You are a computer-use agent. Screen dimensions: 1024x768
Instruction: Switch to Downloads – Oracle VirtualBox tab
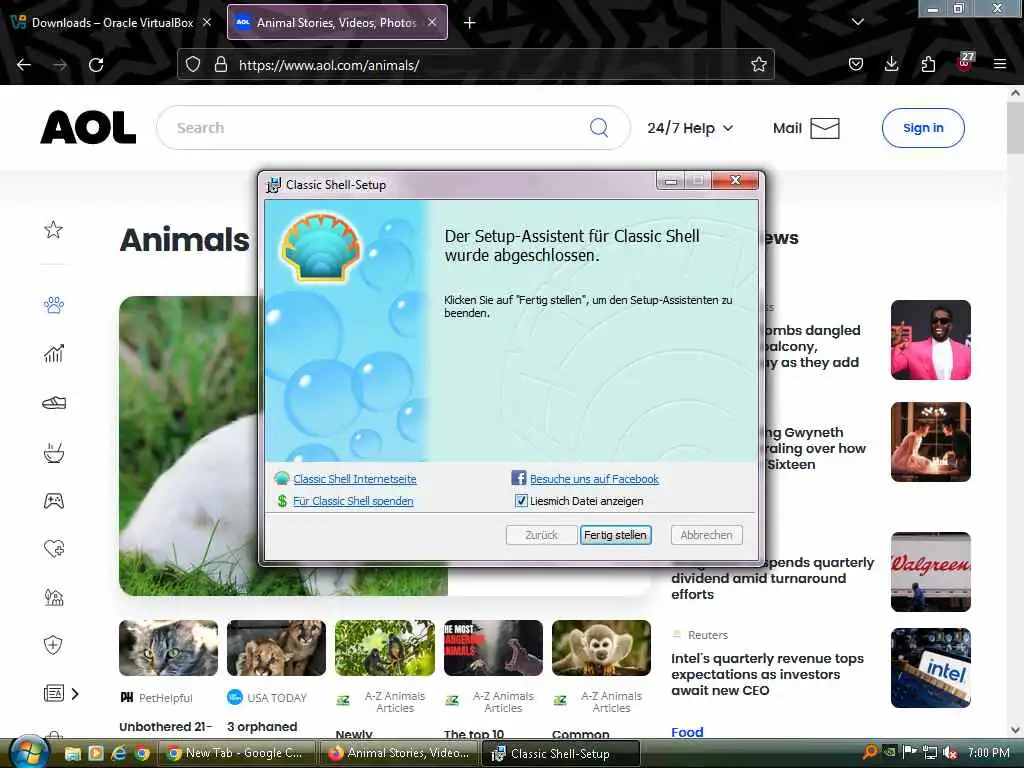(x=112, y=22)
